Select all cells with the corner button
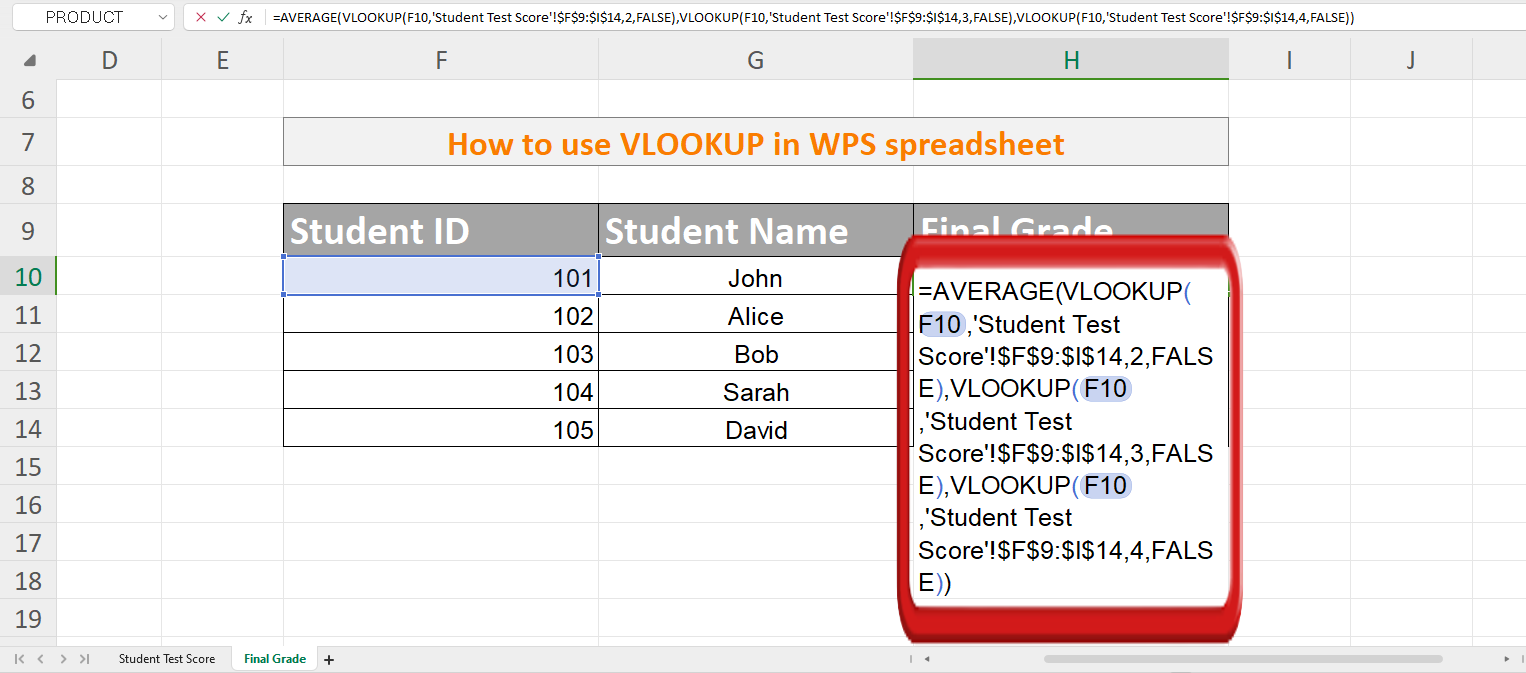 (x=29, y=59)
